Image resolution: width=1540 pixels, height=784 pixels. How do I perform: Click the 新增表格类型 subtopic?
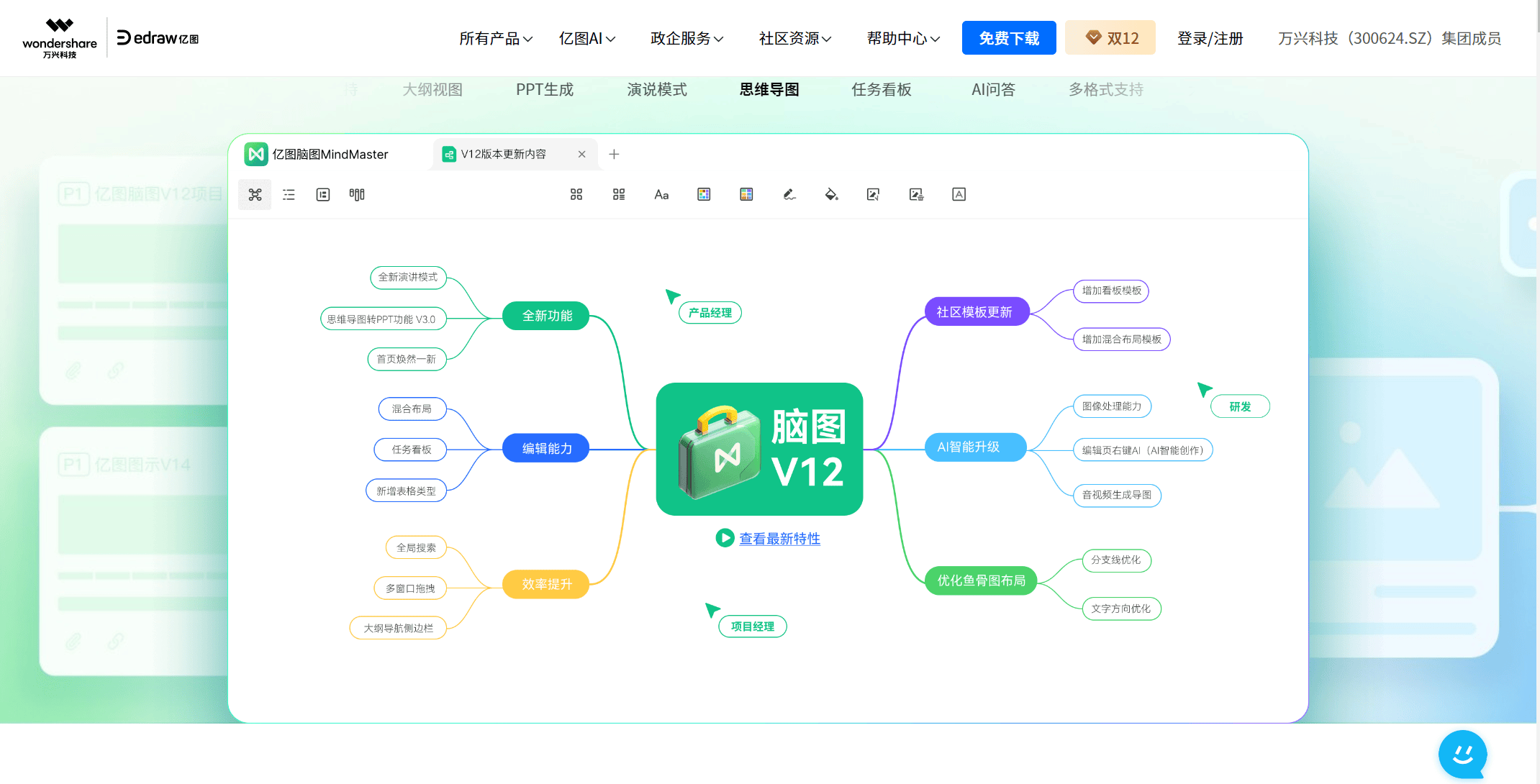[406, 491]
